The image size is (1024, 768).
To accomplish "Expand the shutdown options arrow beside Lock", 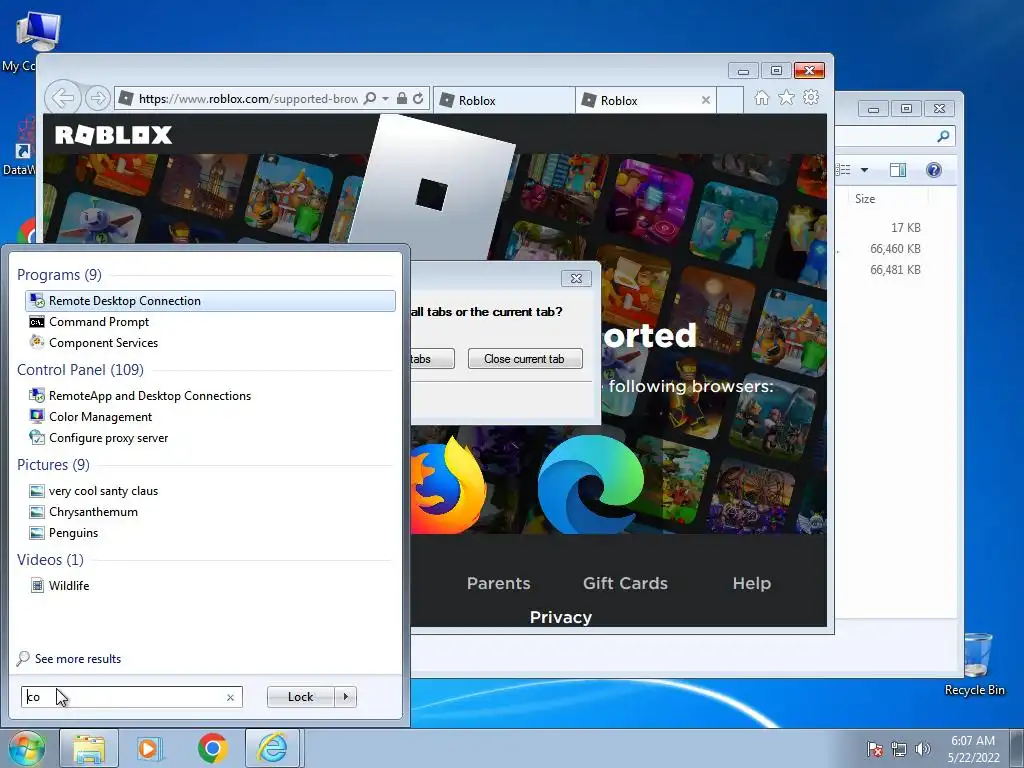I will [346, 697].
